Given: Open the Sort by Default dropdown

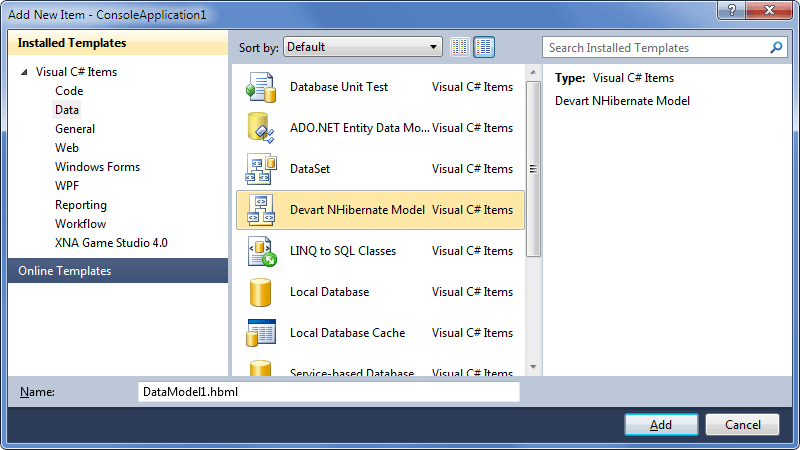Looking at the screenshot, I should pyautogui.click(x=363, y=47).
